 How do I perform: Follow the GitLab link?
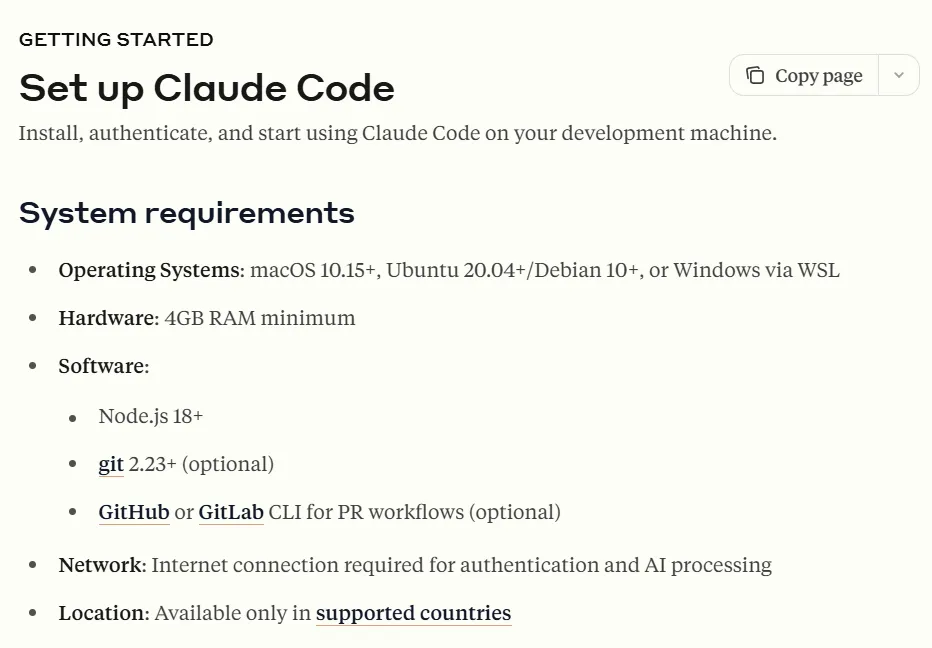coord(231,512)
